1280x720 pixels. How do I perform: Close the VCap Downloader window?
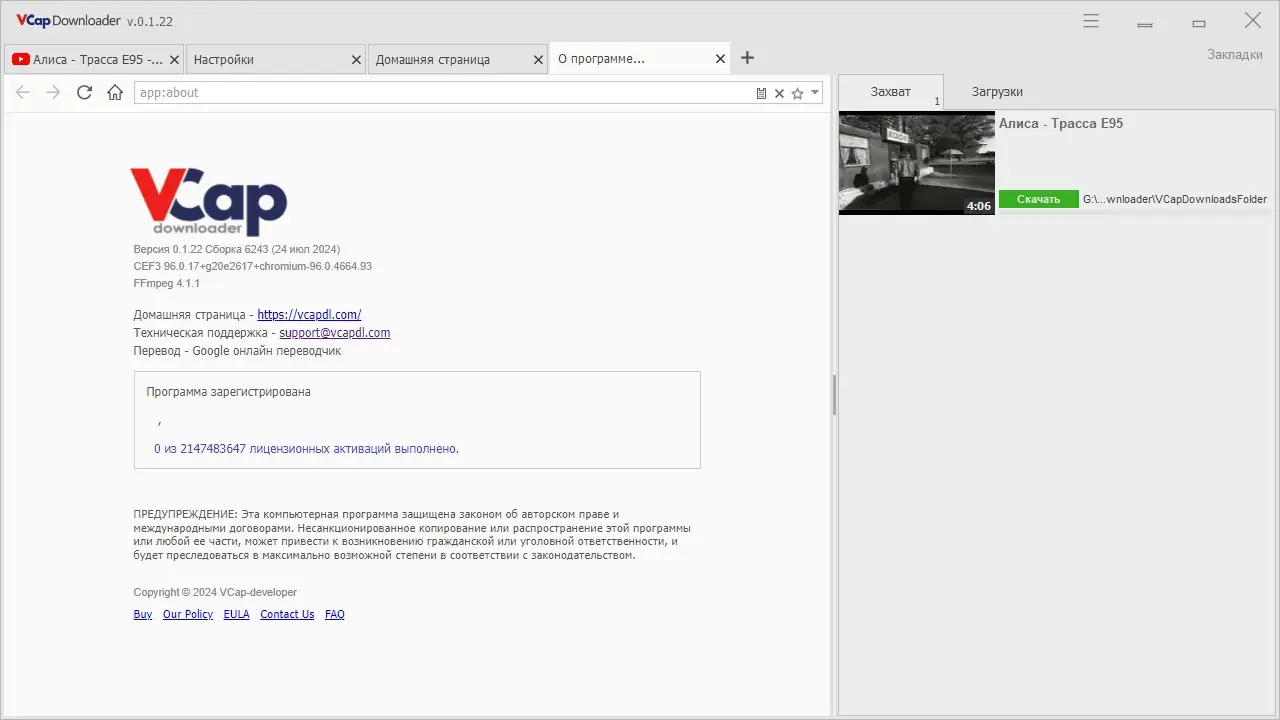1252,20
